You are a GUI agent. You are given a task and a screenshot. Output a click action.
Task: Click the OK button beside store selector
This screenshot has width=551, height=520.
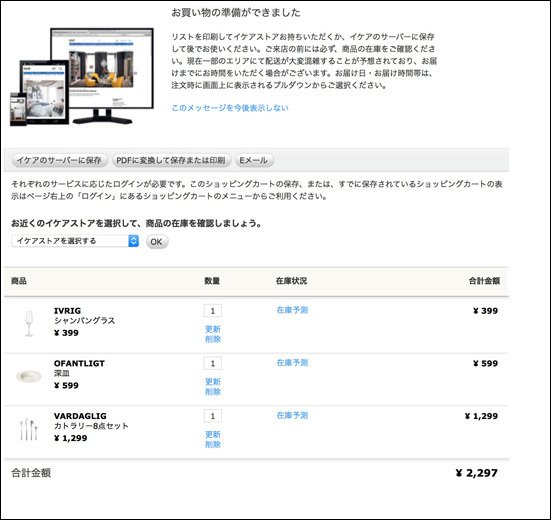[x=157, y=242]
